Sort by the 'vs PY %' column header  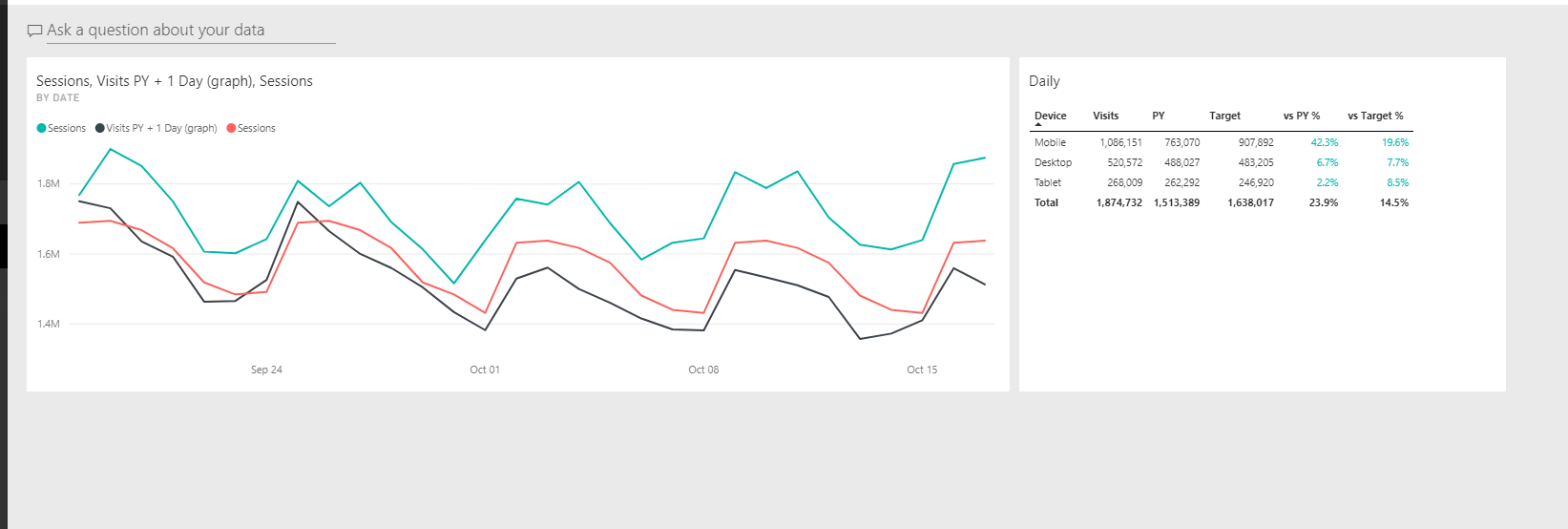click(x=1302, y=116)
